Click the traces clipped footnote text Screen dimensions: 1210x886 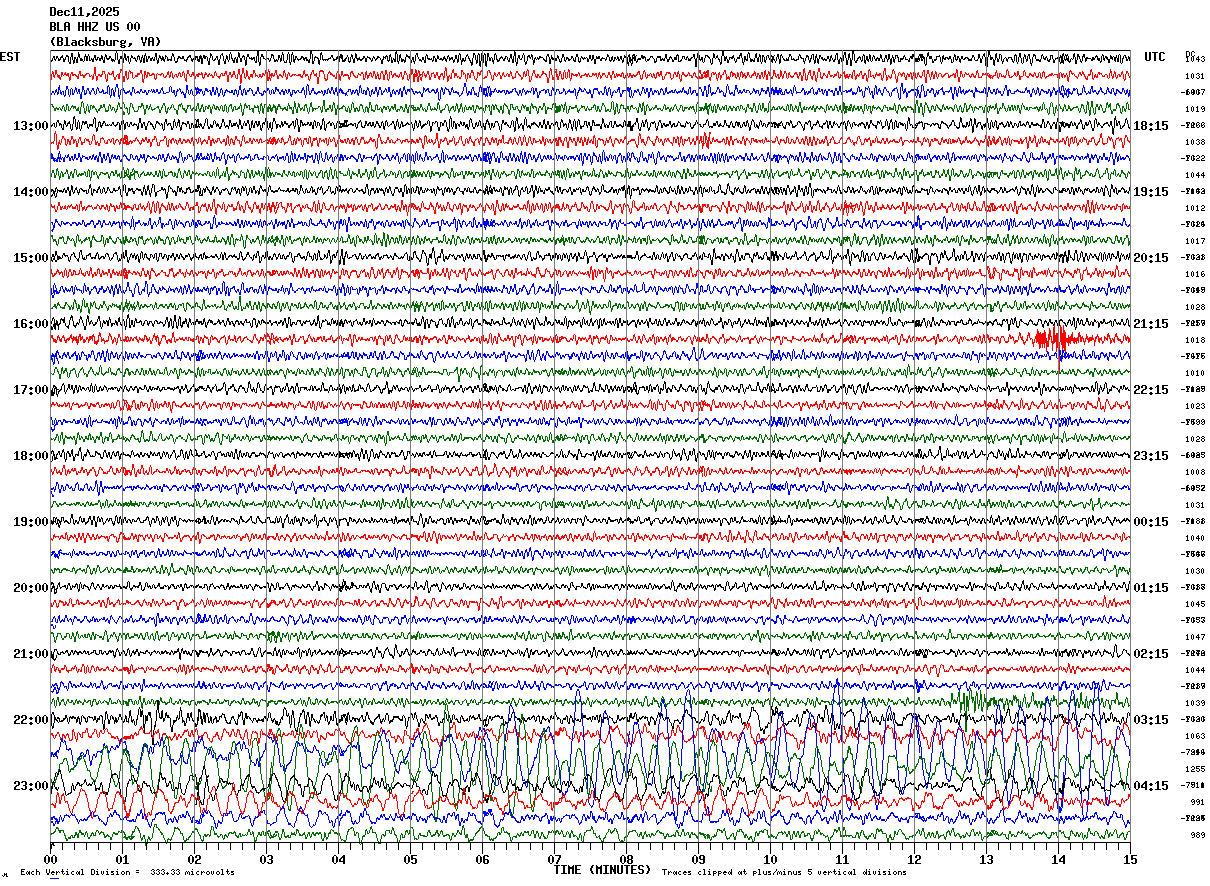pos(784,873)
